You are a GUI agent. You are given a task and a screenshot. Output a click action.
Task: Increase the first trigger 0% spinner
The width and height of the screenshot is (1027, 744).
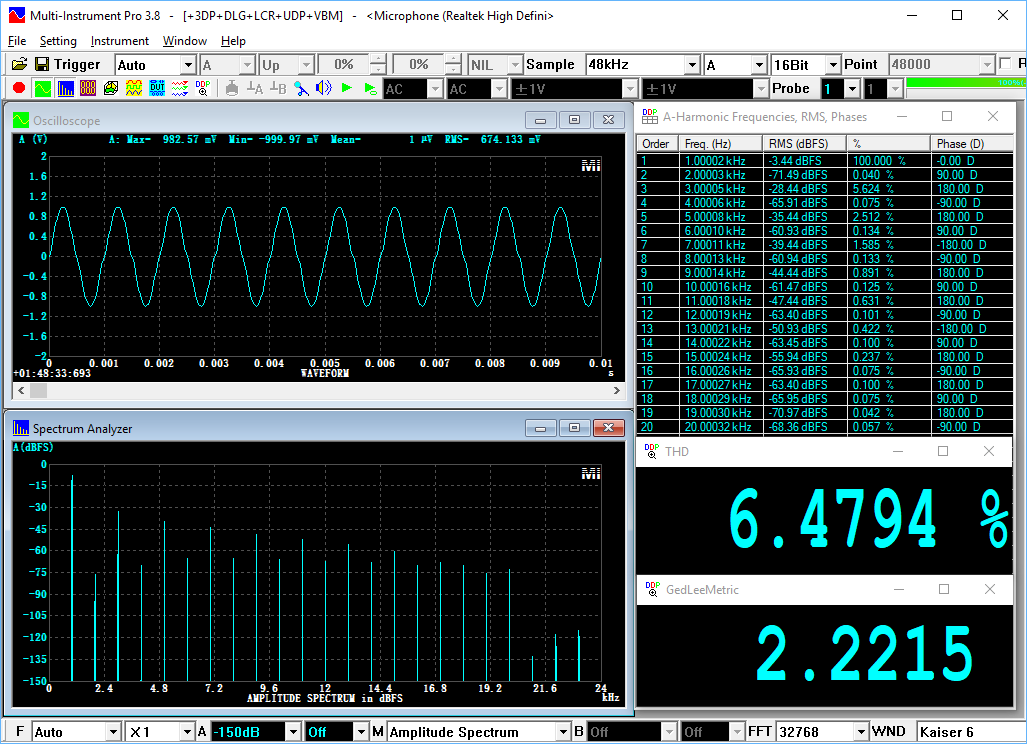378,60
